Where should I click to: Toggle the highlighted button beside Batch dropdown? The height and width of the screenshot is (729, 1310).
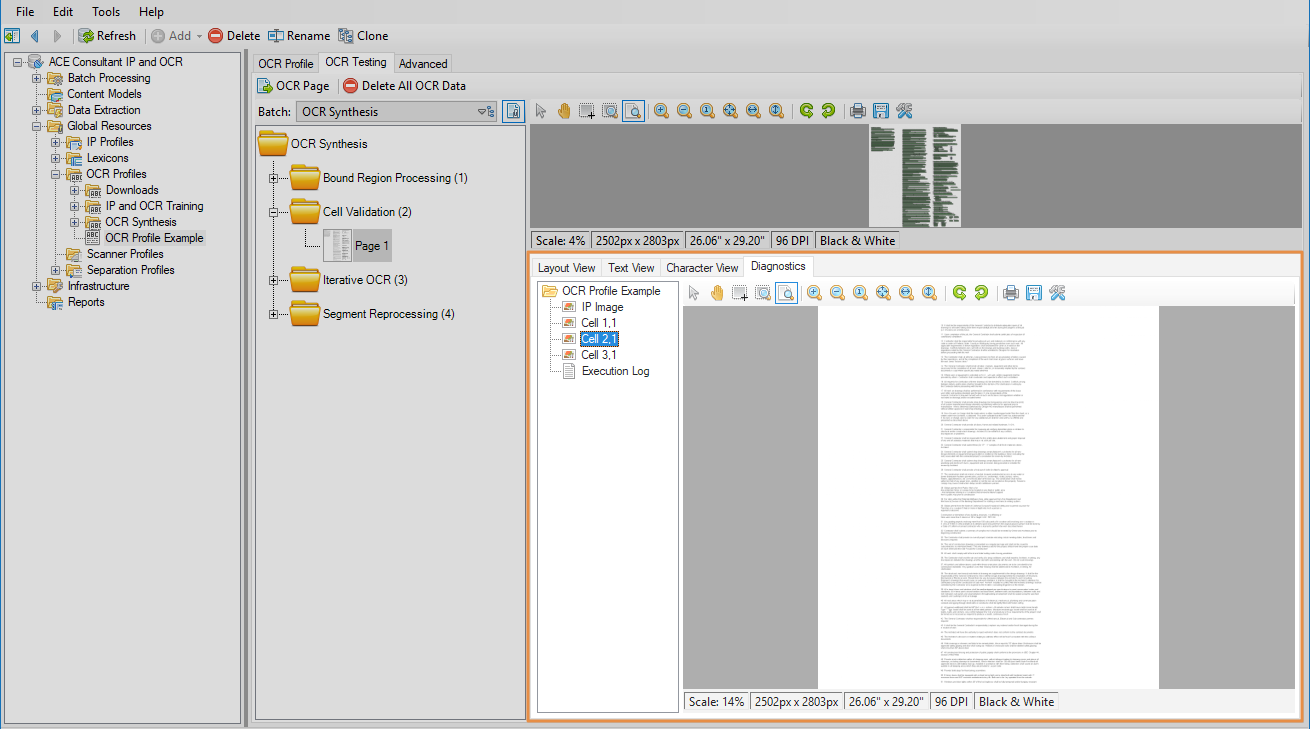click(x=513, y=112)
